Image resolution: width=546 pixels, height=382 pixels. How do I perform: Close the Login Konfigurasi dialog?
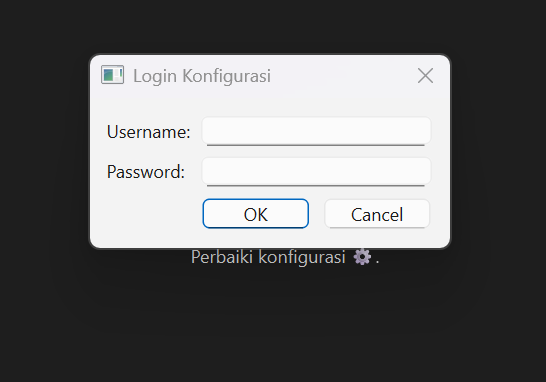pyautogui.click(x=425, y=76)
